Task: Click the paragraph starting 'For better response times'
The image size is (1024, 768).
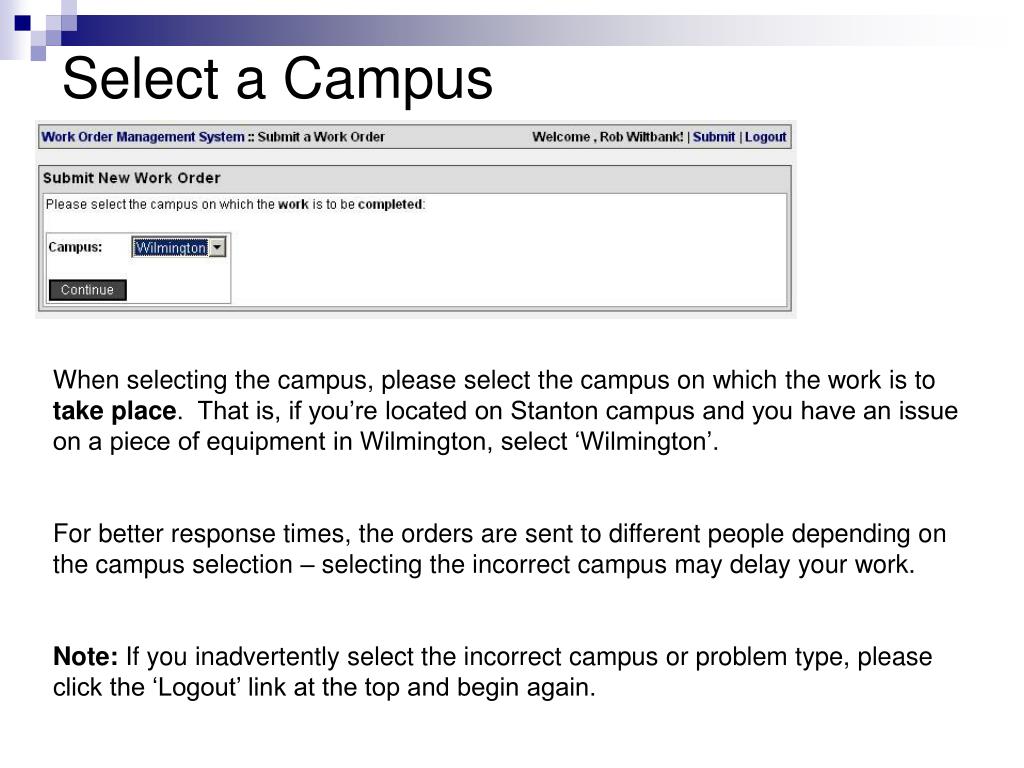Action: pos(499,549)
